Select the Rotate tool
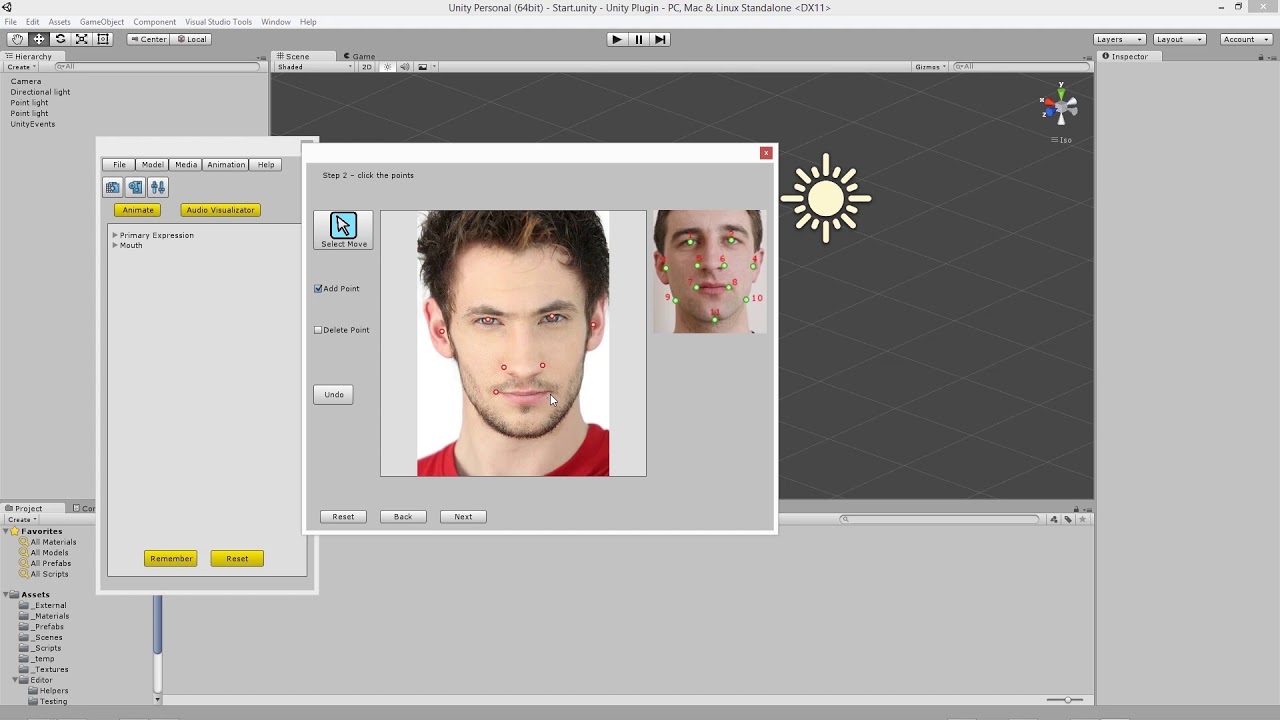The width and height of the screenshot is (1280, 720). (x=60, y=38)
